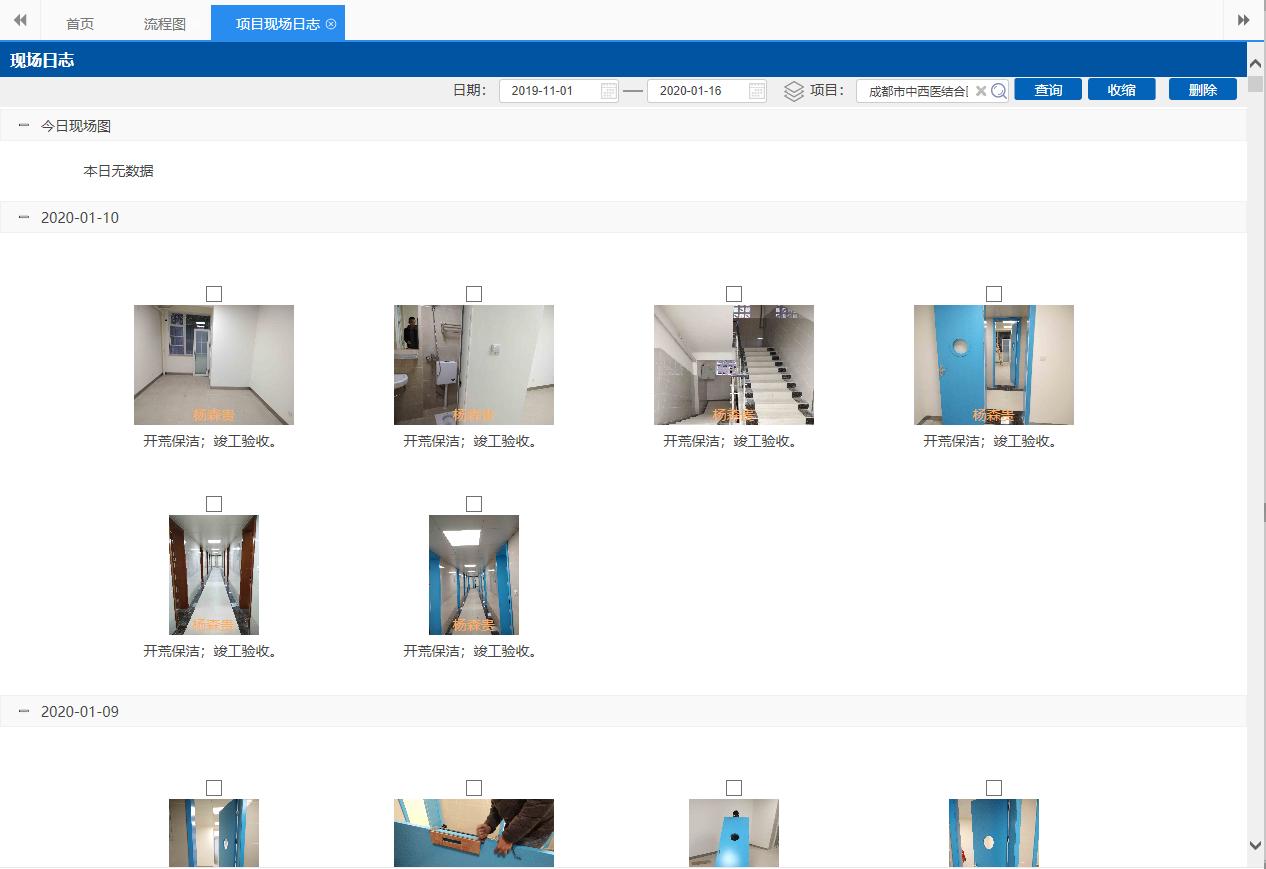Collapse the 2020-01-10 date section
Viewport: 1266px width, 869px height.
(24, 217)
